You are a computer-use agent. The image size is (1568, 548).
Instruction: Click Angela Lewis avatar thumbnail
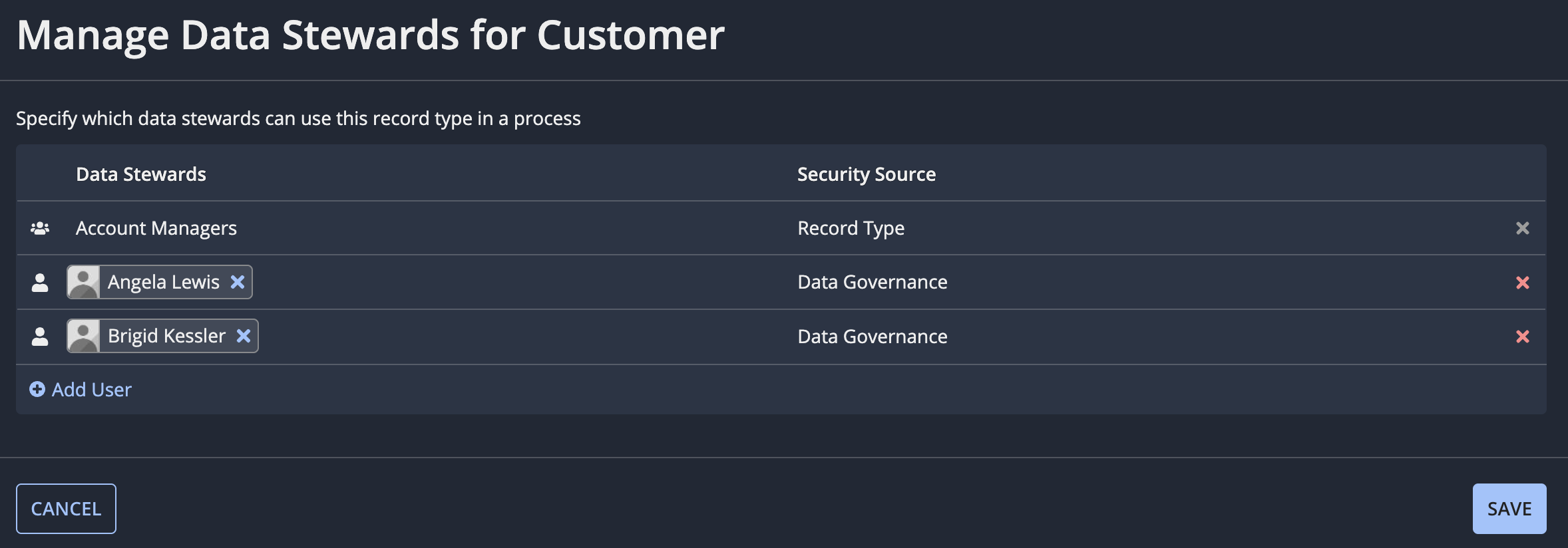click(84, 282)
